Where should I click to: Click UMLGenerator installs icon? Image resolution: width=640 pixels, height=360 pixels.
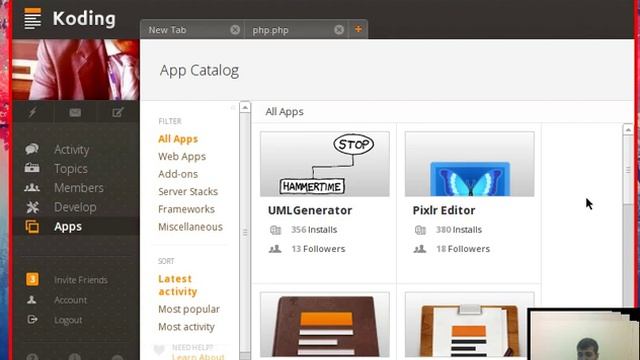276,230
